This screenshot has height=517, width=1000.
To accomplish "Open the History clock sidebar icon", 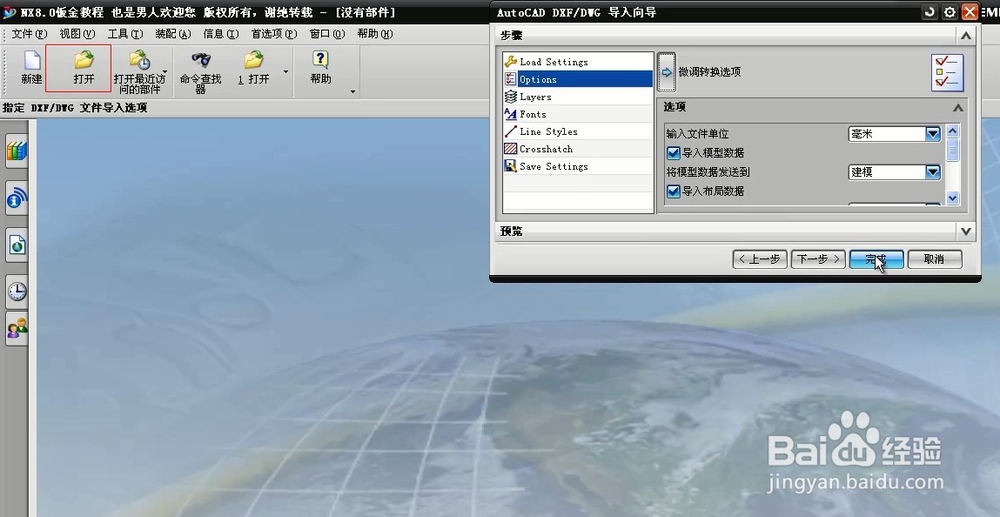I will click(17, 291).
